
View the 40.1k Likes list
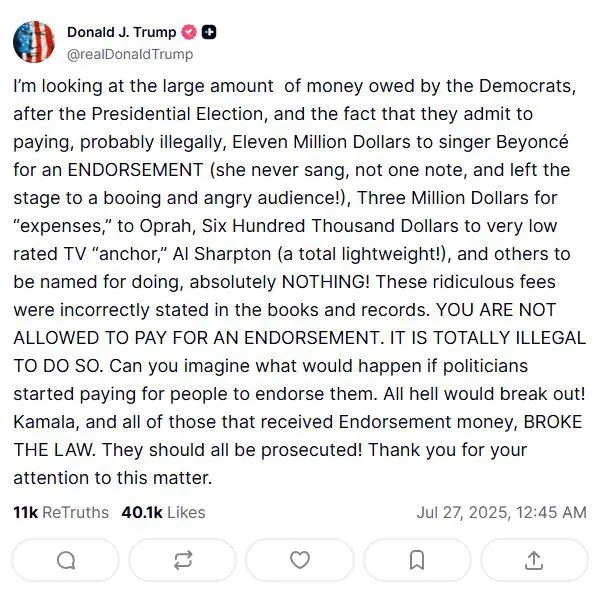[163, 512]
